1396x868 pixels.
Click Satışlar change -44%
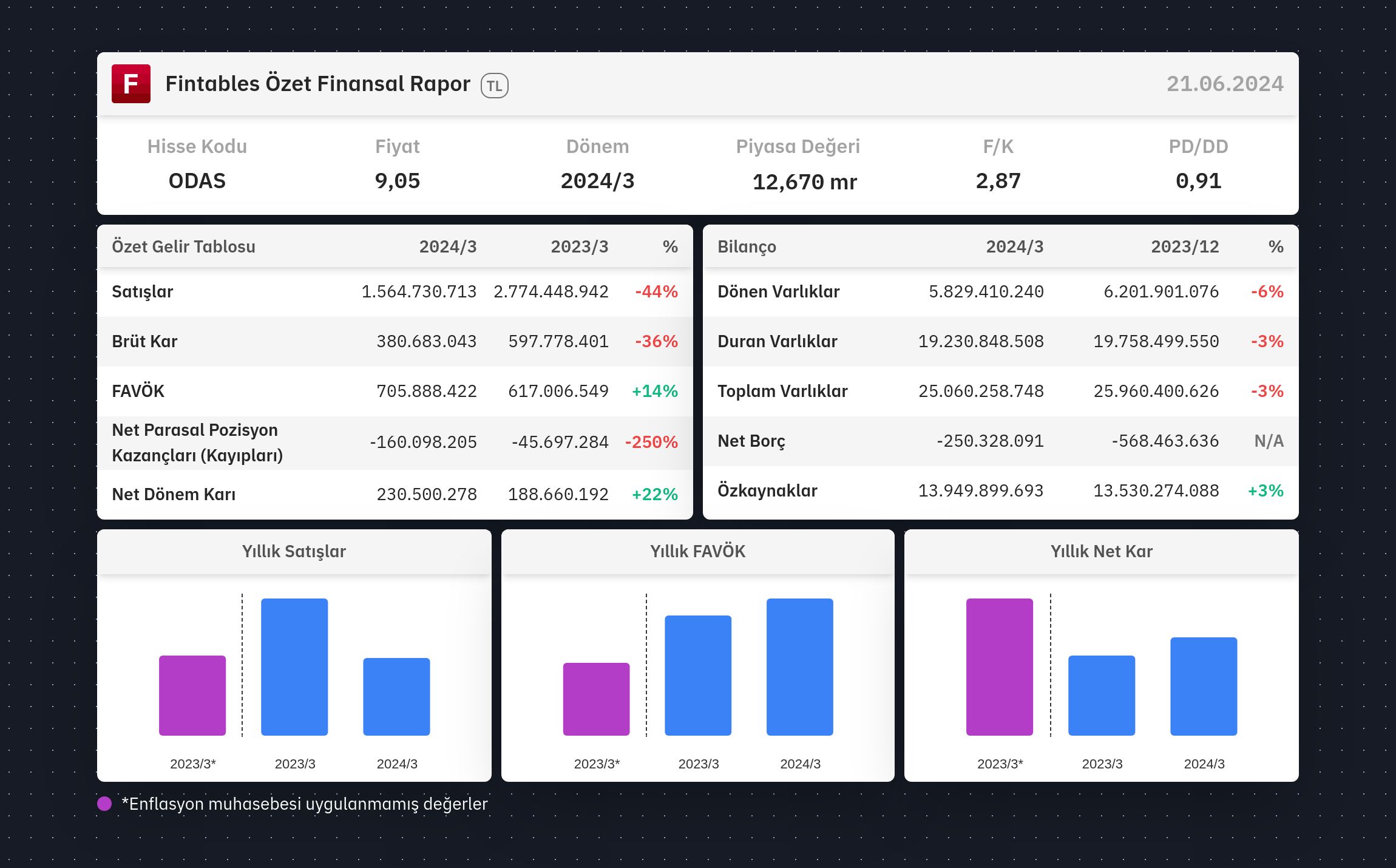click(657, 291)
